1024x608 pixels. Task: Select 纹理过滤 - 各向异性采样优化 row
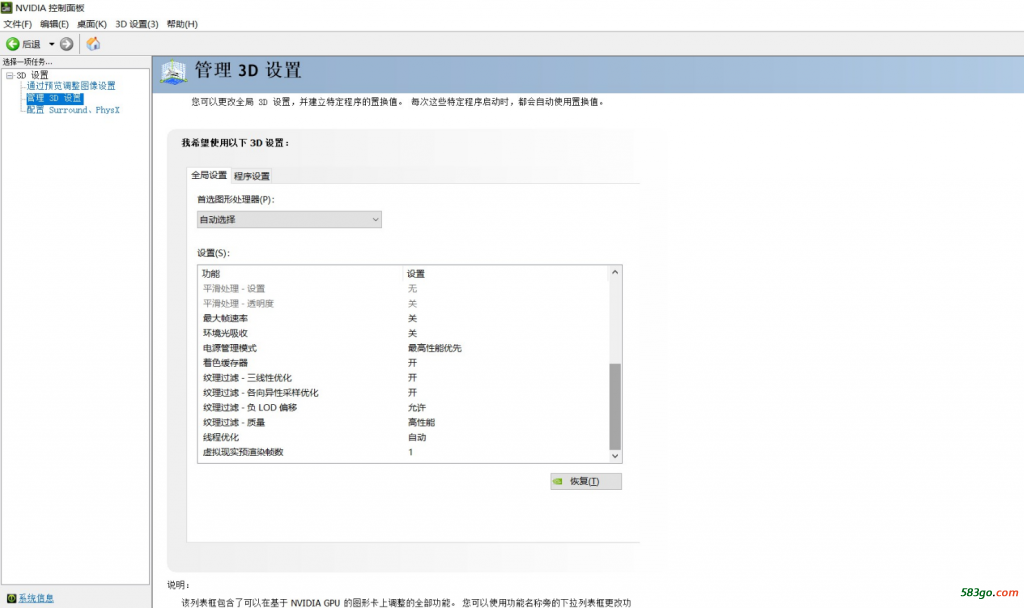click(403, 392)
